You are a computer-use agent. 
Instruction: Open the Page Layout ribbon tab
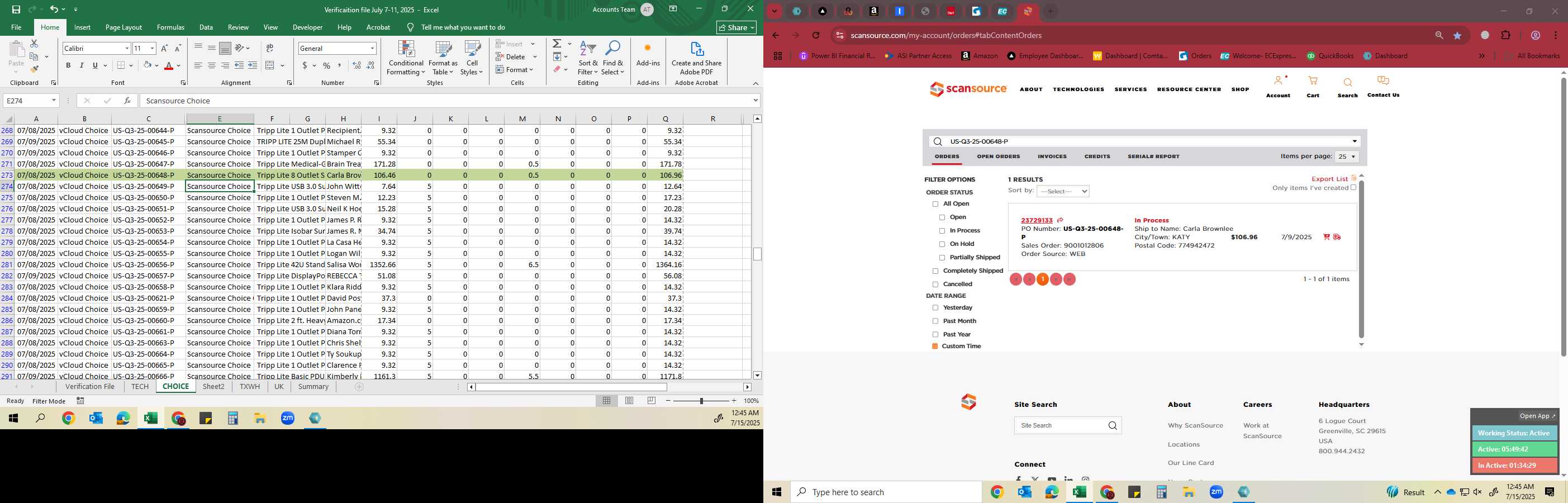[x=123, y=27]
